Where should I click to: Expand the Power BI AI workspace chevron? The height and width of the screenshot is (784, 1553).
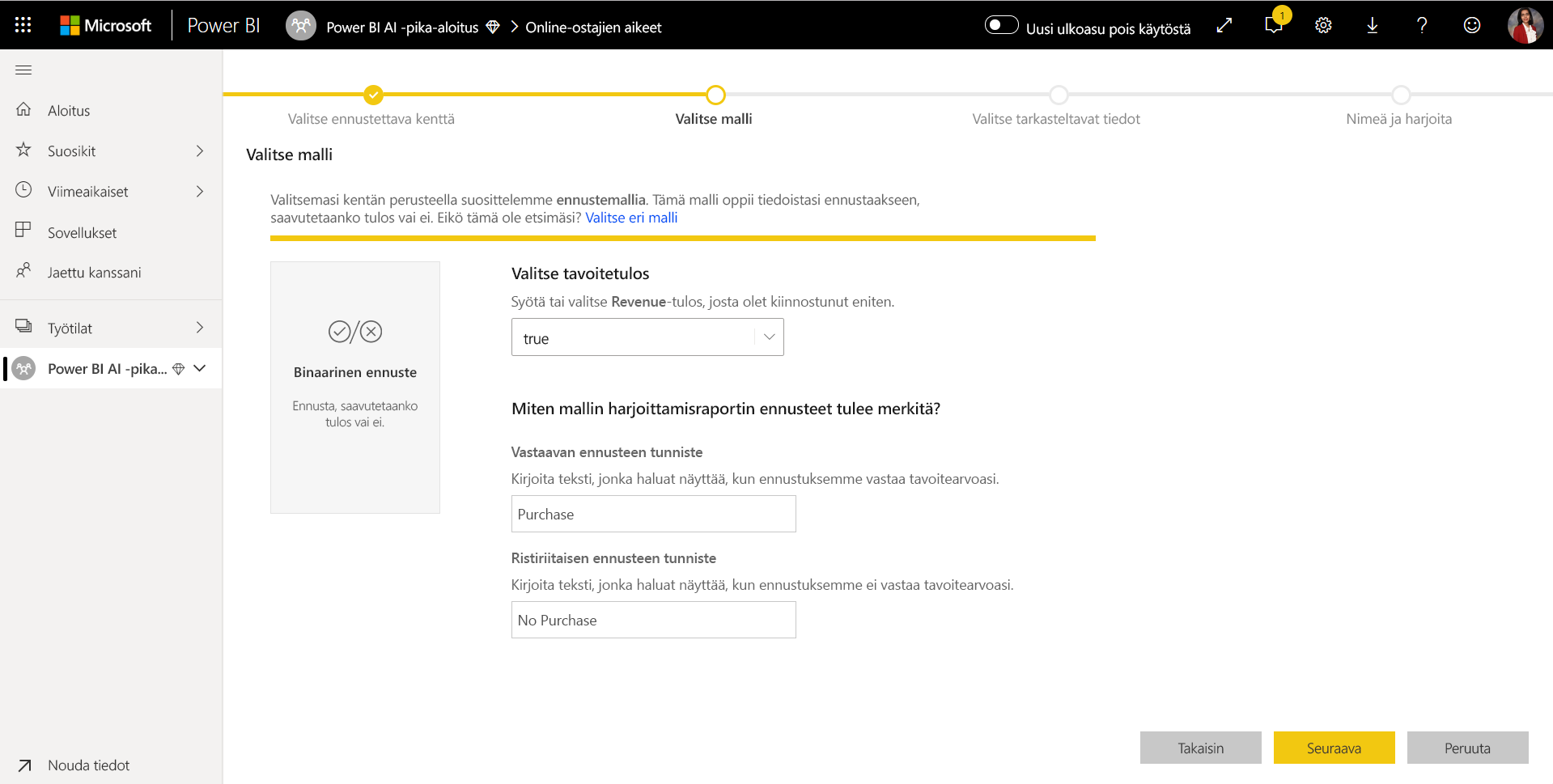click(200, 368)
